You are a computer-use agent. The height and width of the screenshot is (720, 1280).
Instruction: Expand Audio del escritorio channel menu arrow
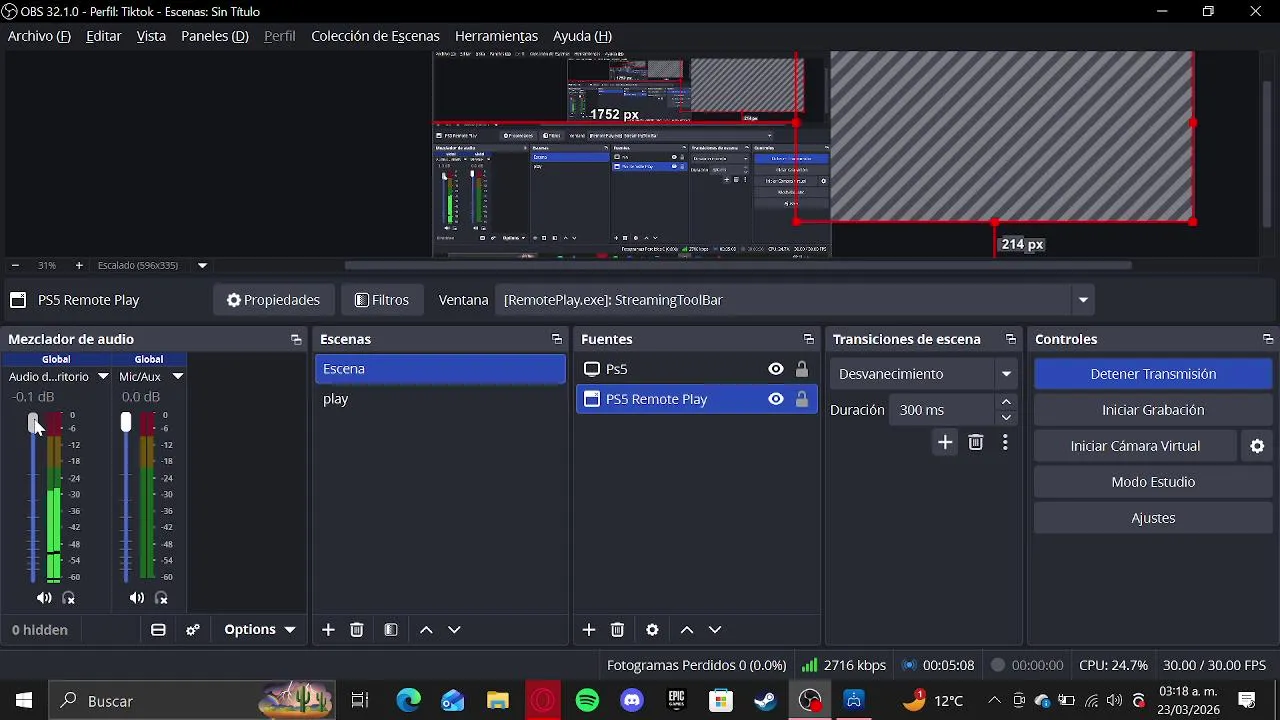tap(103, 377)
